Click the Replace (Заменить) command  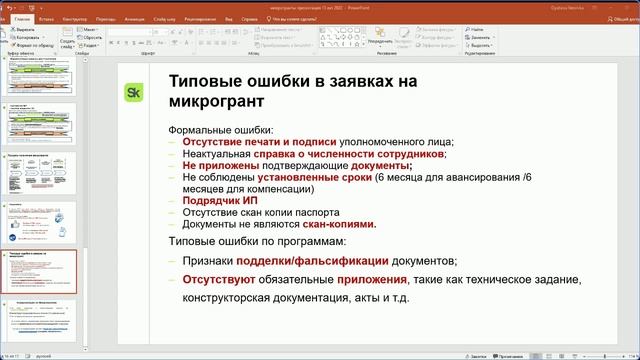point(476,37)
